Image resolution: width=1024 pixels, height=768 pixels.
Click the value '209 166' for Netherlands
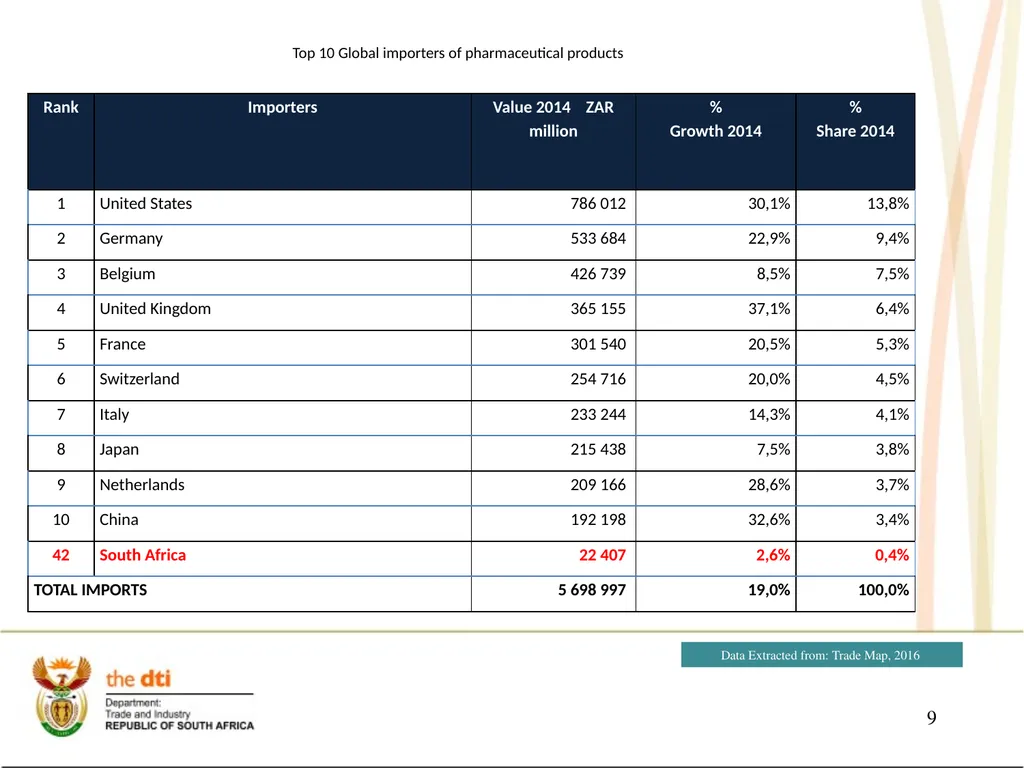tap(598, 485)
